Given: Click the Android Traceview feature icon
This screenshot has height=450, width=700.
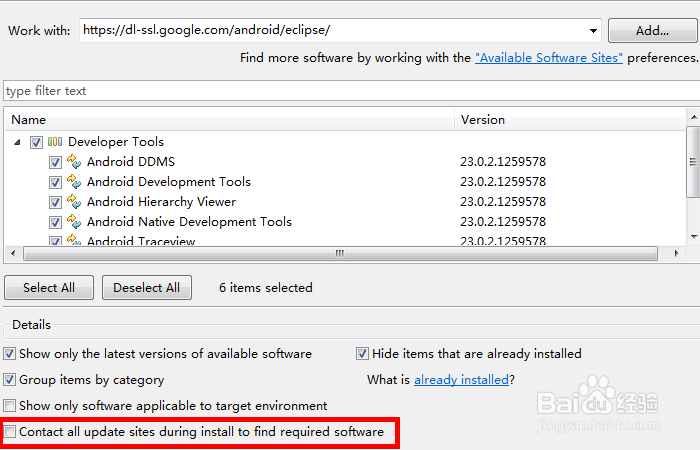Looking at the screenshot, I should click(x=74, y=240).
